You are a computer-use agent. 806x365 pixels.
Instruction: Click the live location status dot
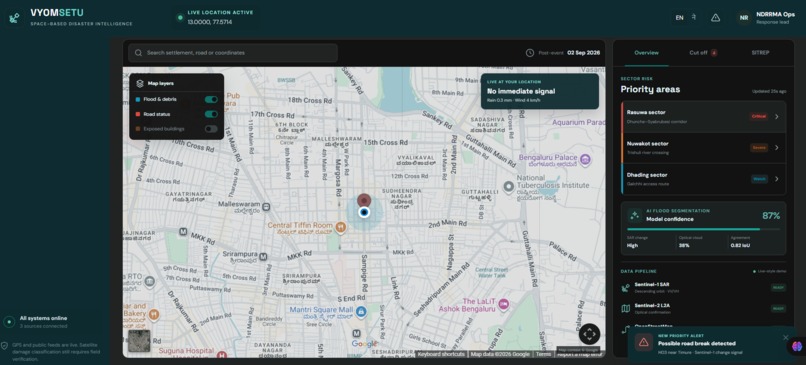coord(180,17)
